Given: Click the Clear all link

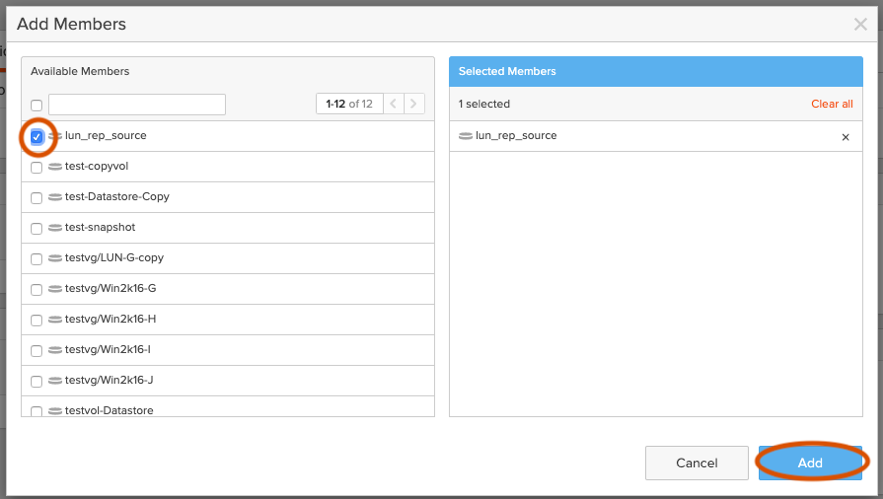Looking at the screenshot, I should click(x=831, y=104).
